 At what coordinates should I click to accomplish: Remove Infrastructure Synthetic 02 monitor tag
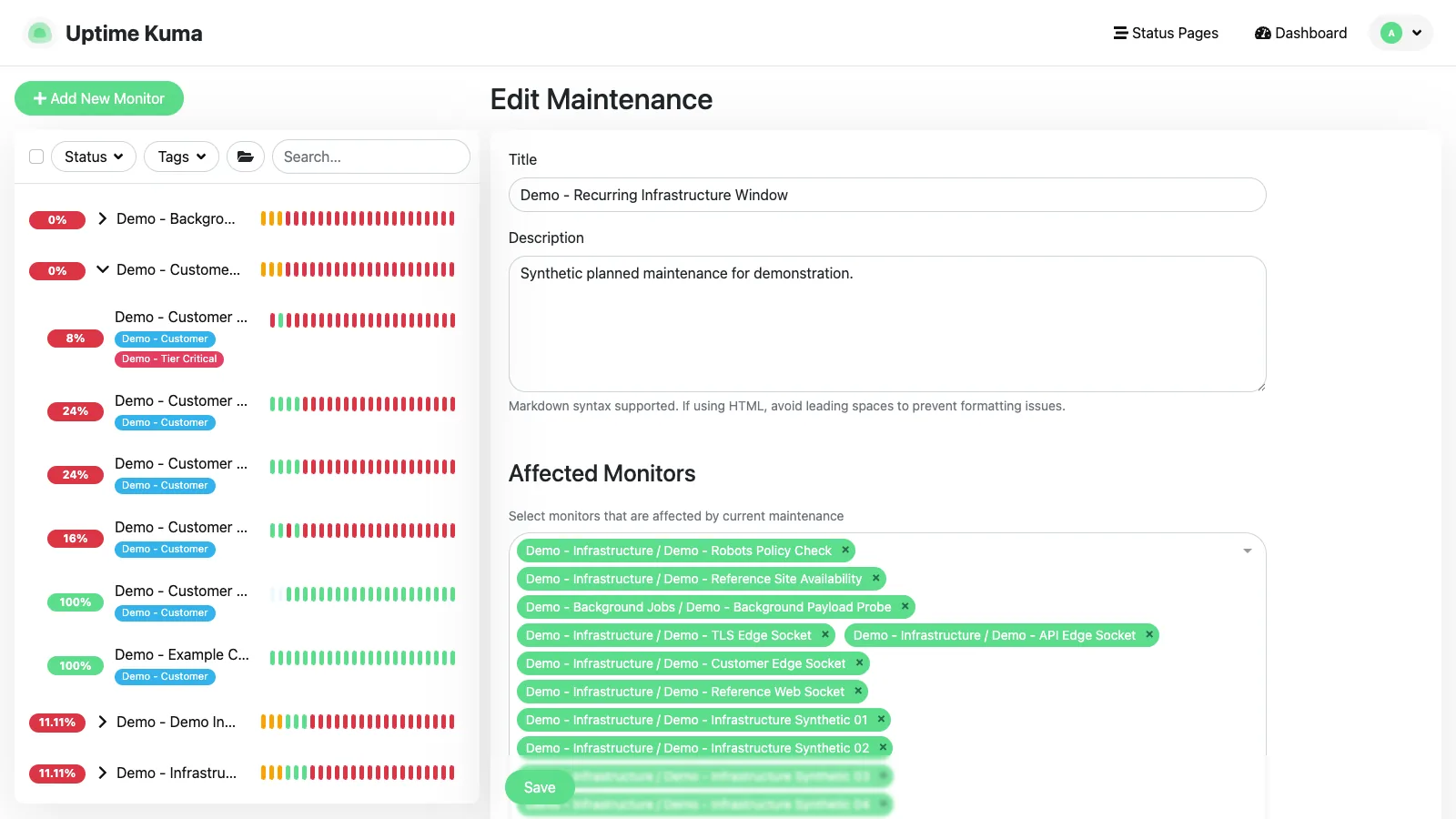pos(883,747)
